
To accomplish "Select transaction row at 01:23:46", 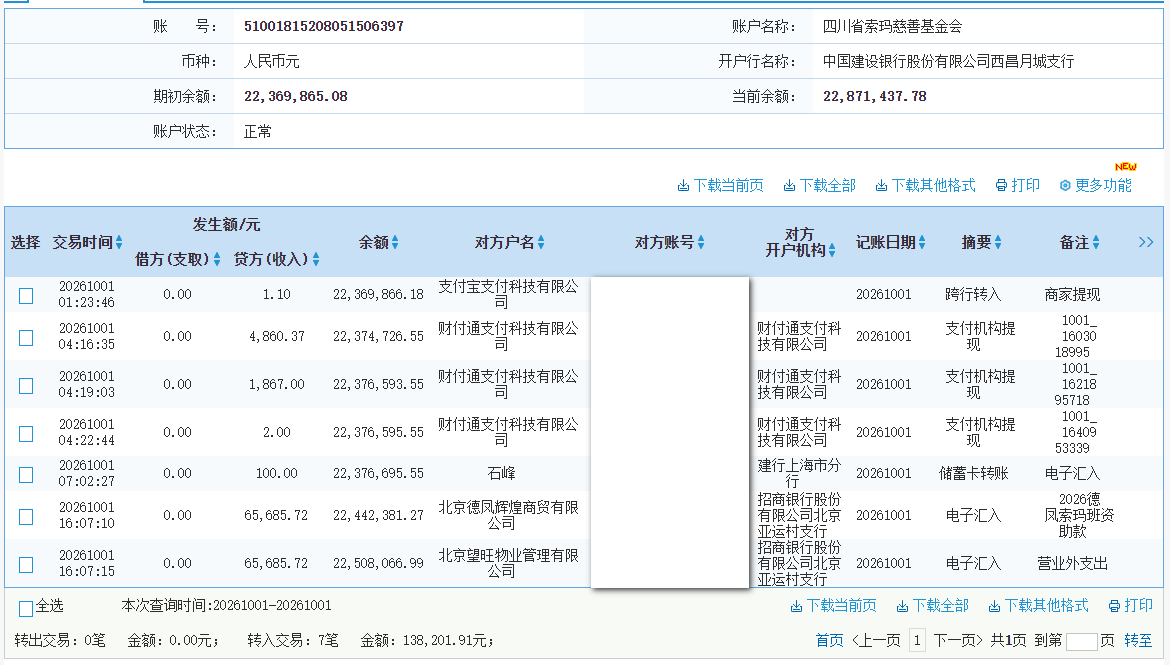I will (x=26, y=296).
